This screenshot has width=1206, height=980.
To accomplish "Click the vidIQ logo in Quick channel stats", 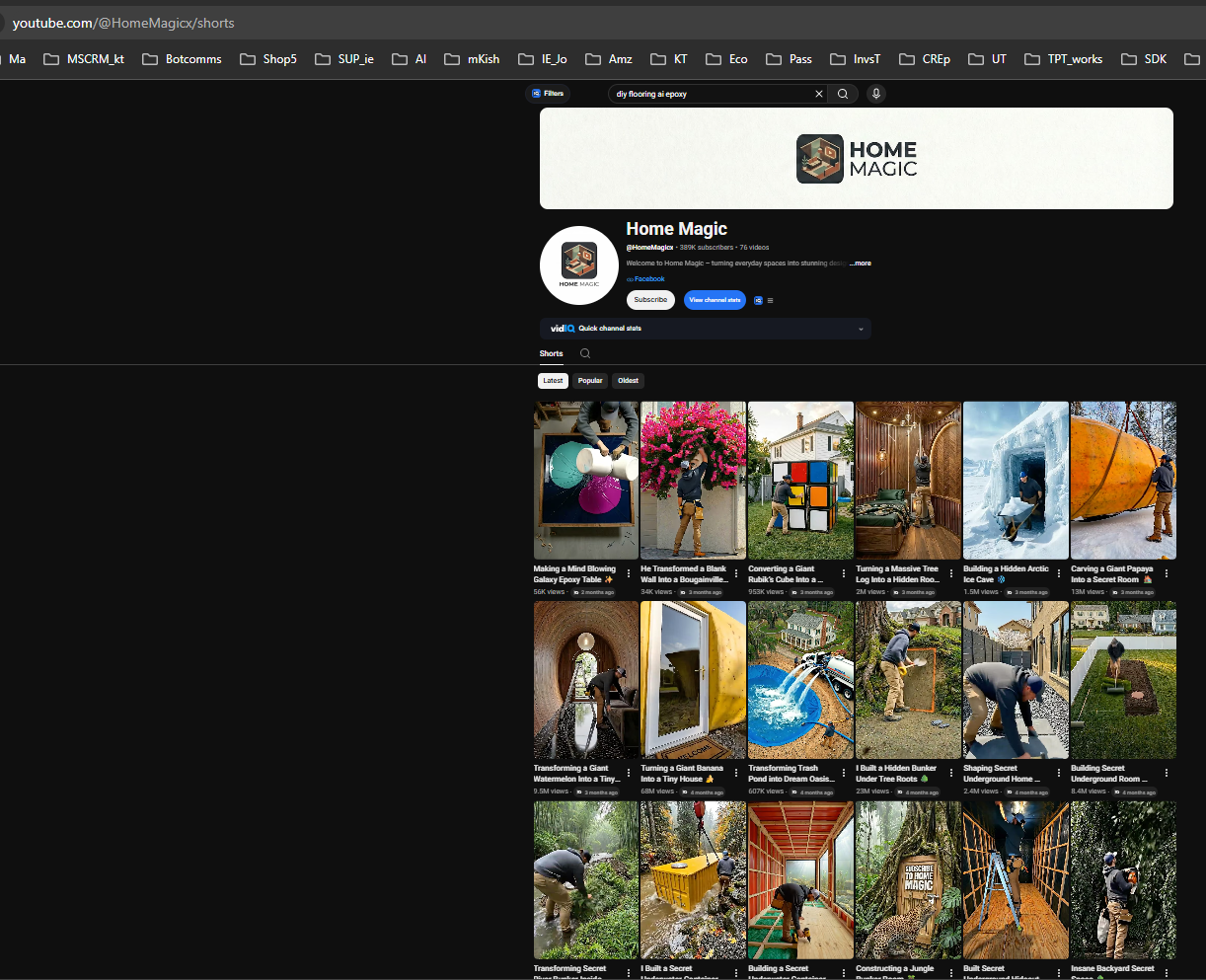I will pos(563,329).
